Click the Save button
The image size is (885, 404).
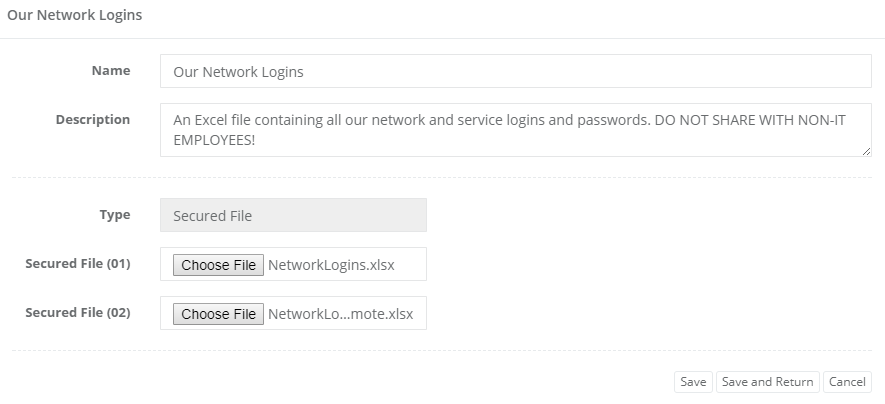point(693,382)
